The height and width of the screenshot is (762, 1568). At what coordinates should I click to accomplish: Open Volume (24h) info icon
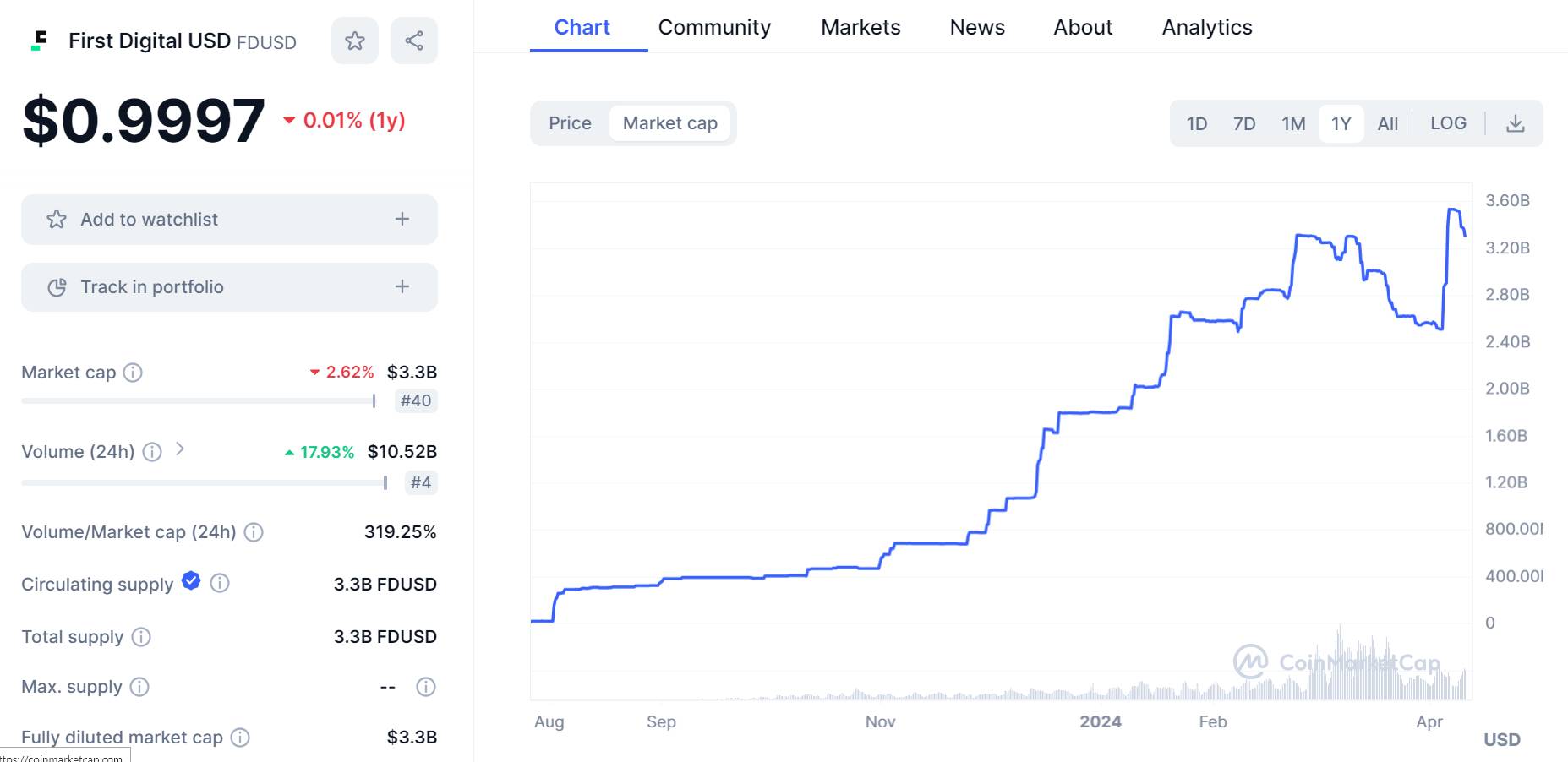pyautogui.click(x=152, y=452)
